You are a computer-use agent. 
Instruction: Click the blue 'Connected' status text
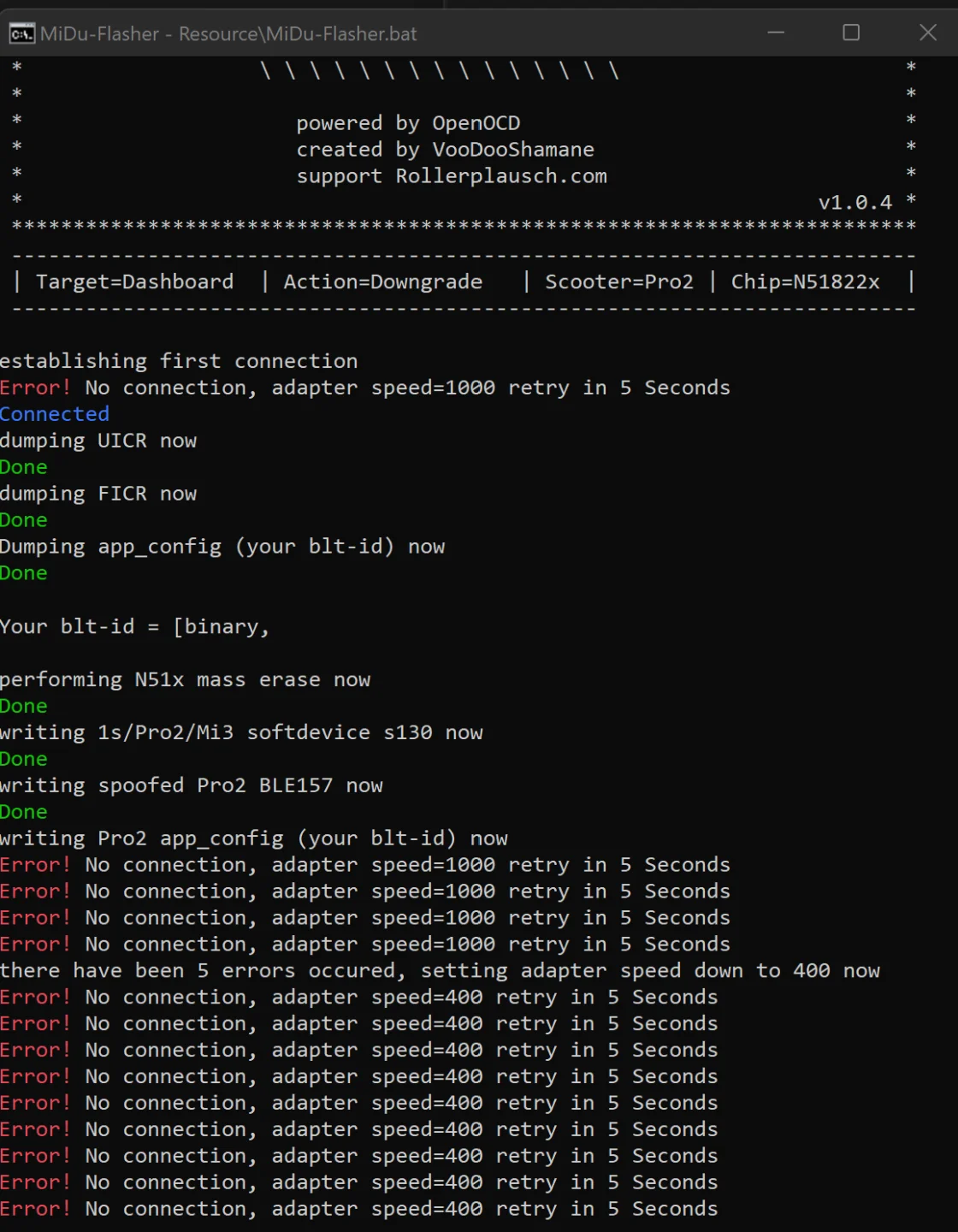(x=55, y=414)
